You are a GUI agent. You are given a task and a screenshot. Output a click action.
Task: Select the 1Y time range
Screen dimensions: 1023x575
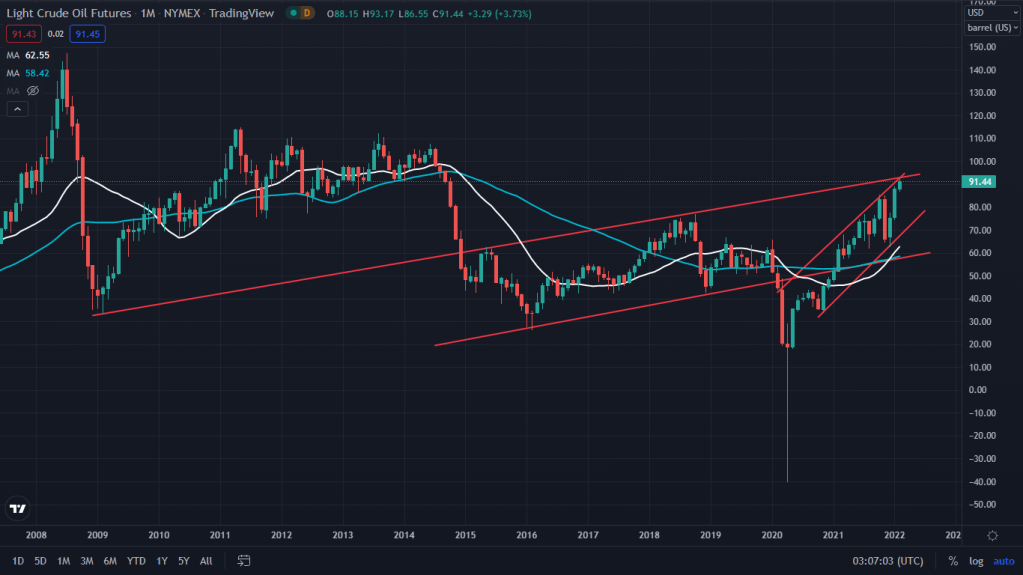pos(162,561)
